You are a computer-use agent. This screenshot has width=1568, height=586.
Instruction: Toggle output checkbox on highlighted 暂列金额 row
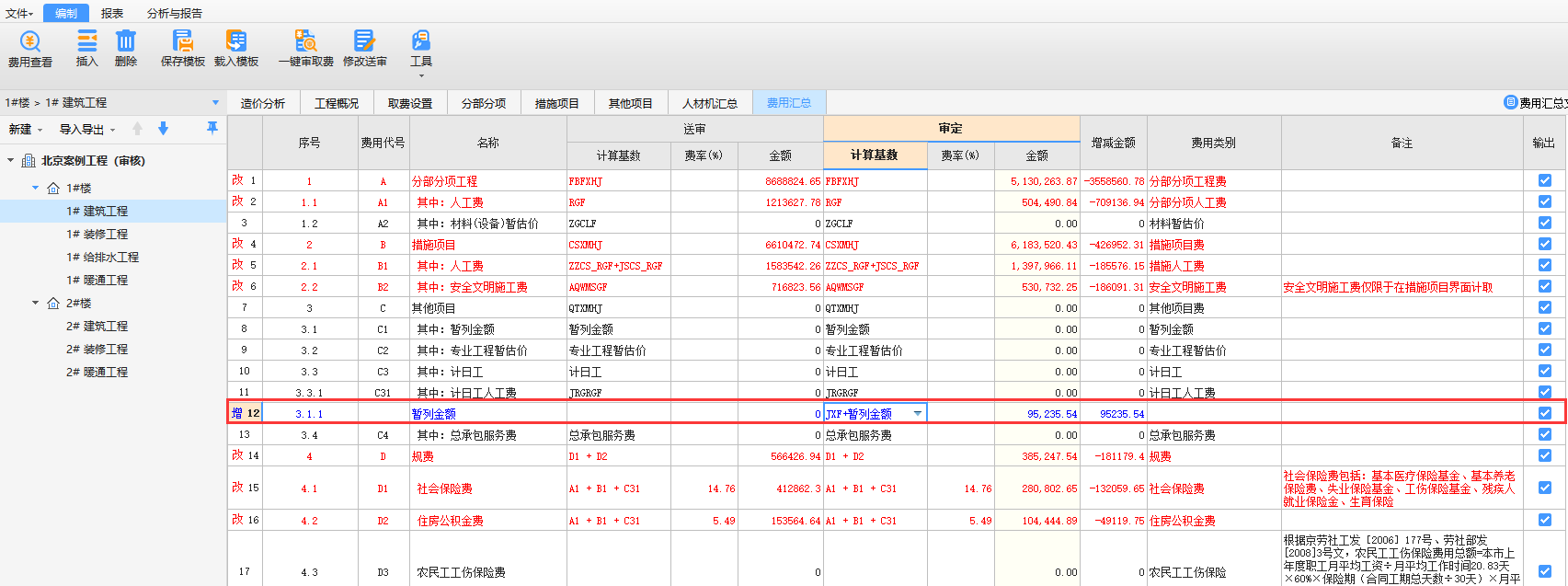1544,413
